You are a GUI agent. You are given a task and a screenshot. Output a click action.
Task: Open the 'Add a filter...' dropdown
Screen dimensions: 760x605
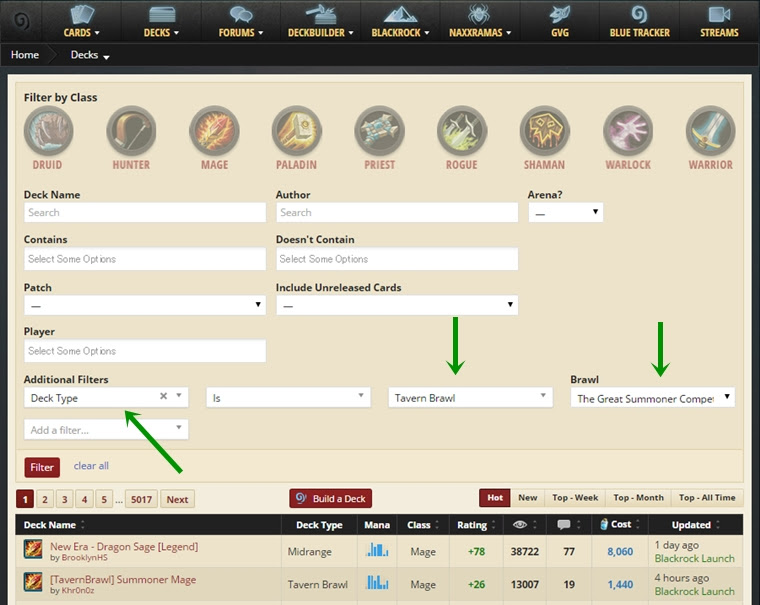pos(106,429)
